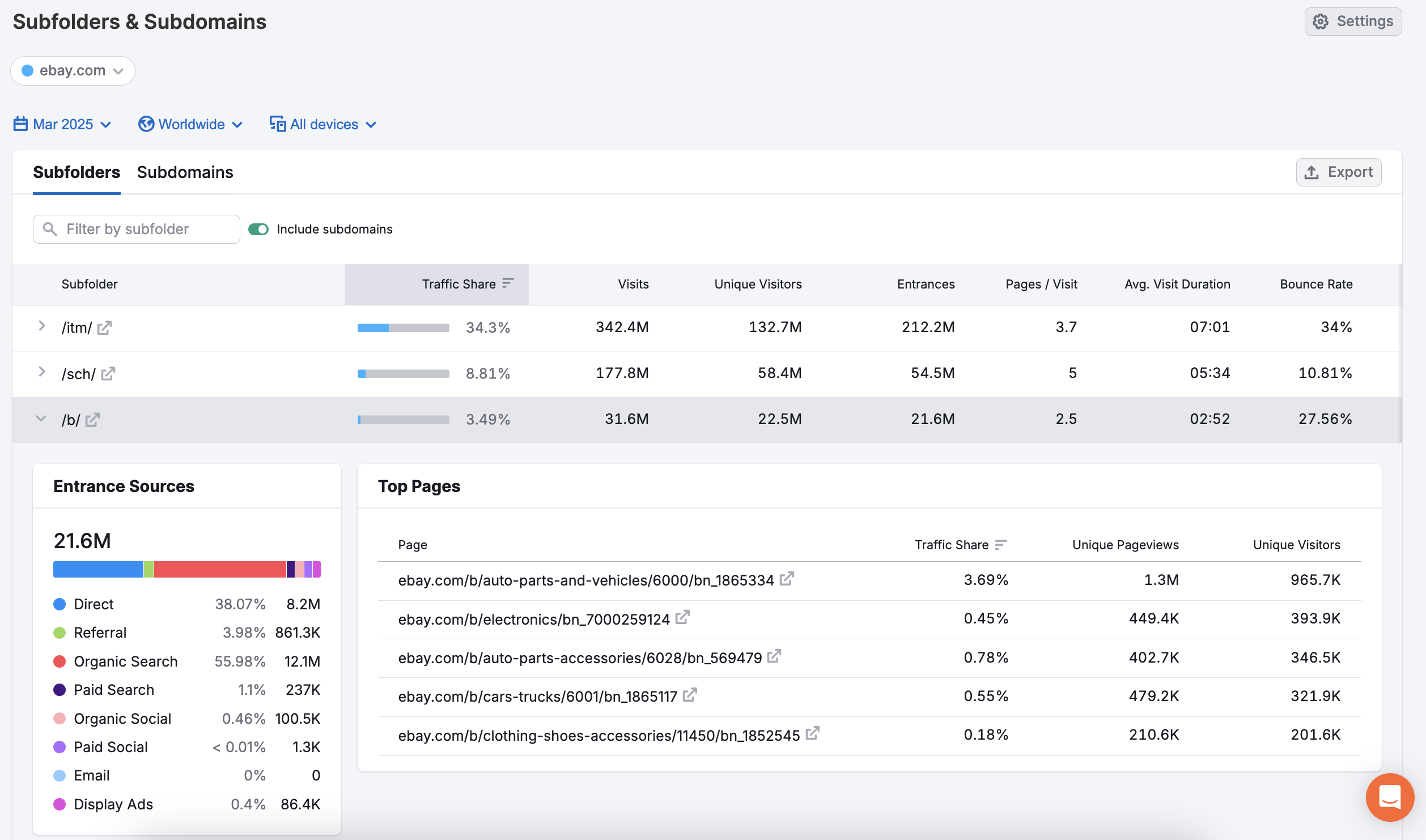This screenshot has width=1426, height=840.
Task: Click the Display Ads magenta legend dot
Action: [60, 804]
